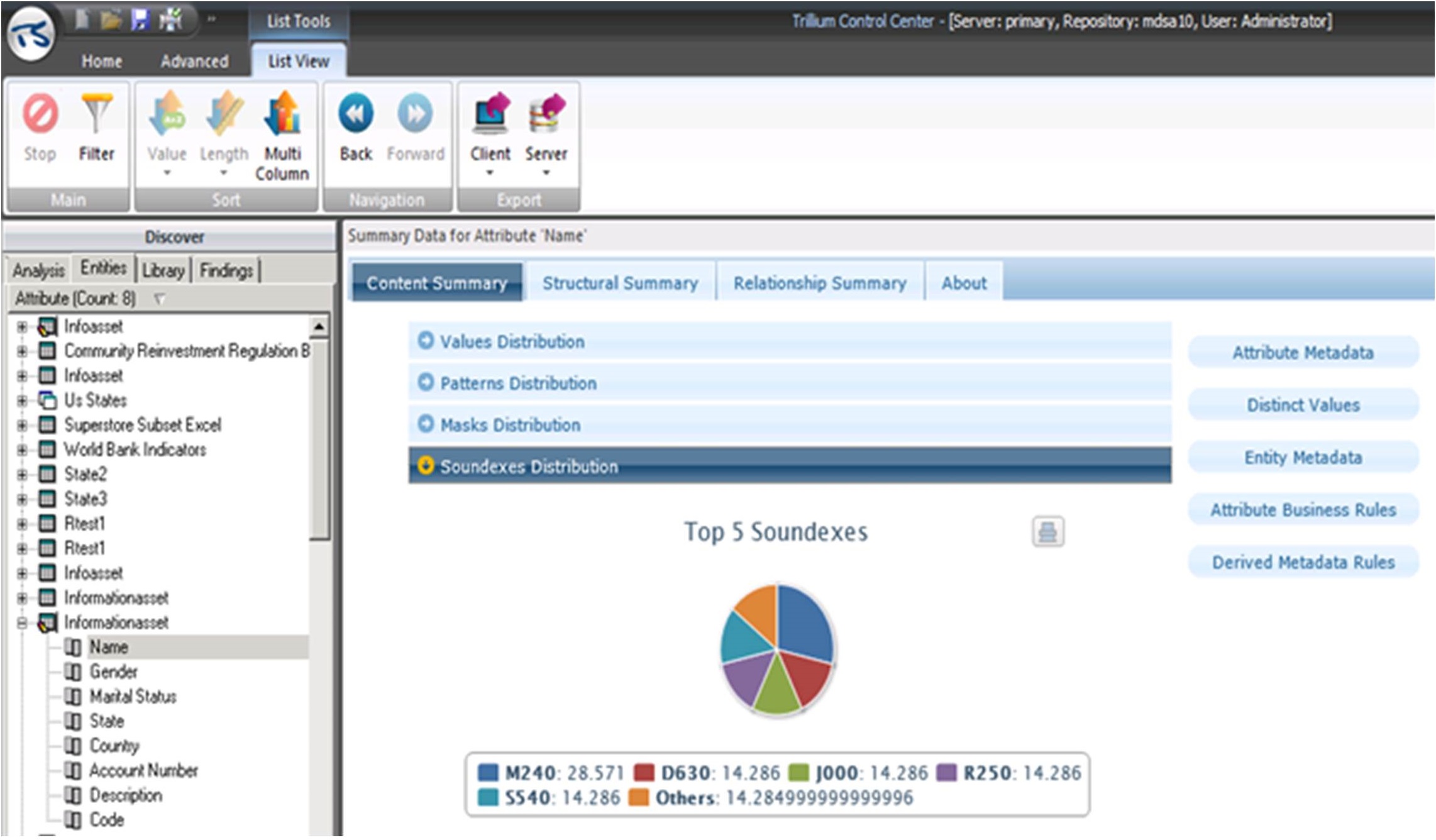
Task: Click the State2 table icon
Action: pyautogui.click(x=47, y=474)
